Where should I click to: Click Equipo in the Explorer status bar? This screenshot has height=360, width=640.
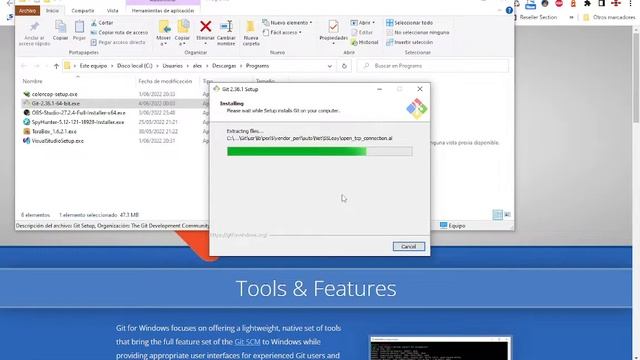[453, 225]
